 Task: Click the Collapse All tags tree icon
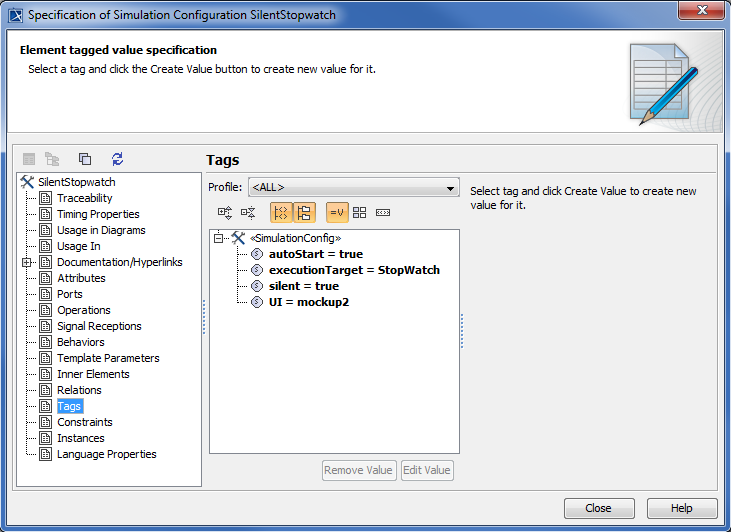(249, 212)
